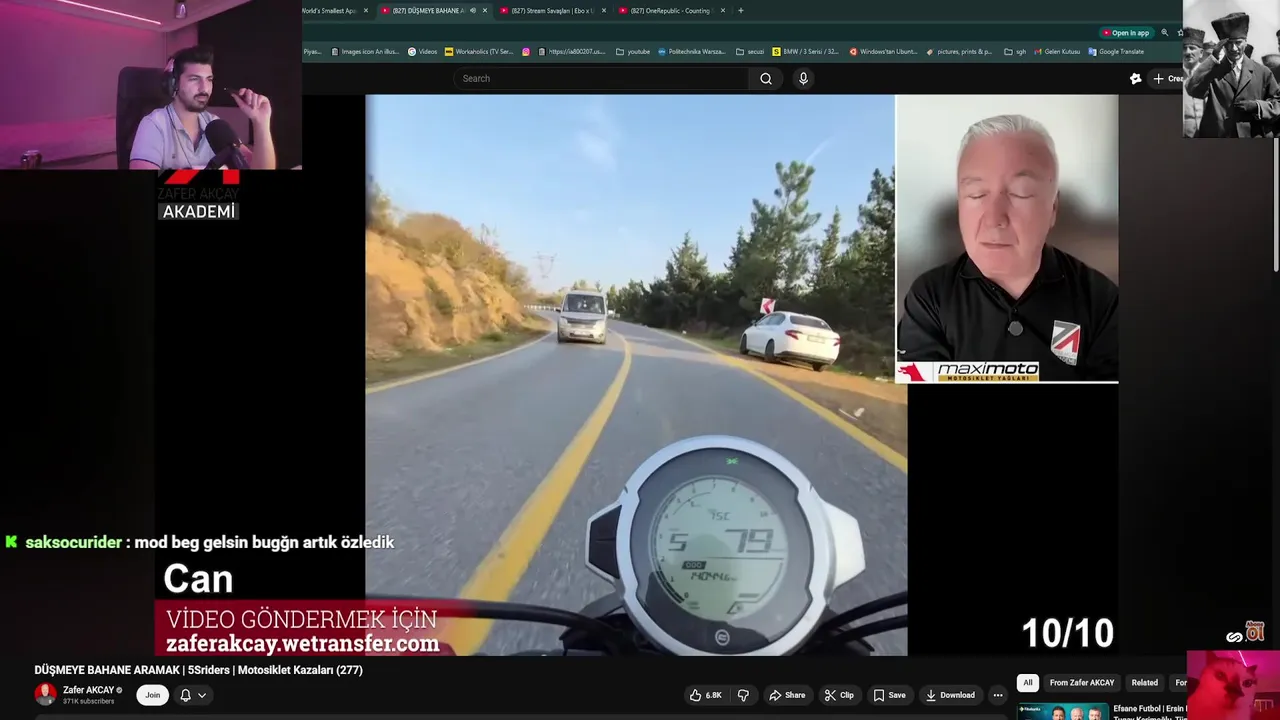Open Zafer AKCAY channel avatar
The height and width of the screenshot is (720, 1280).
click(45, 695)
